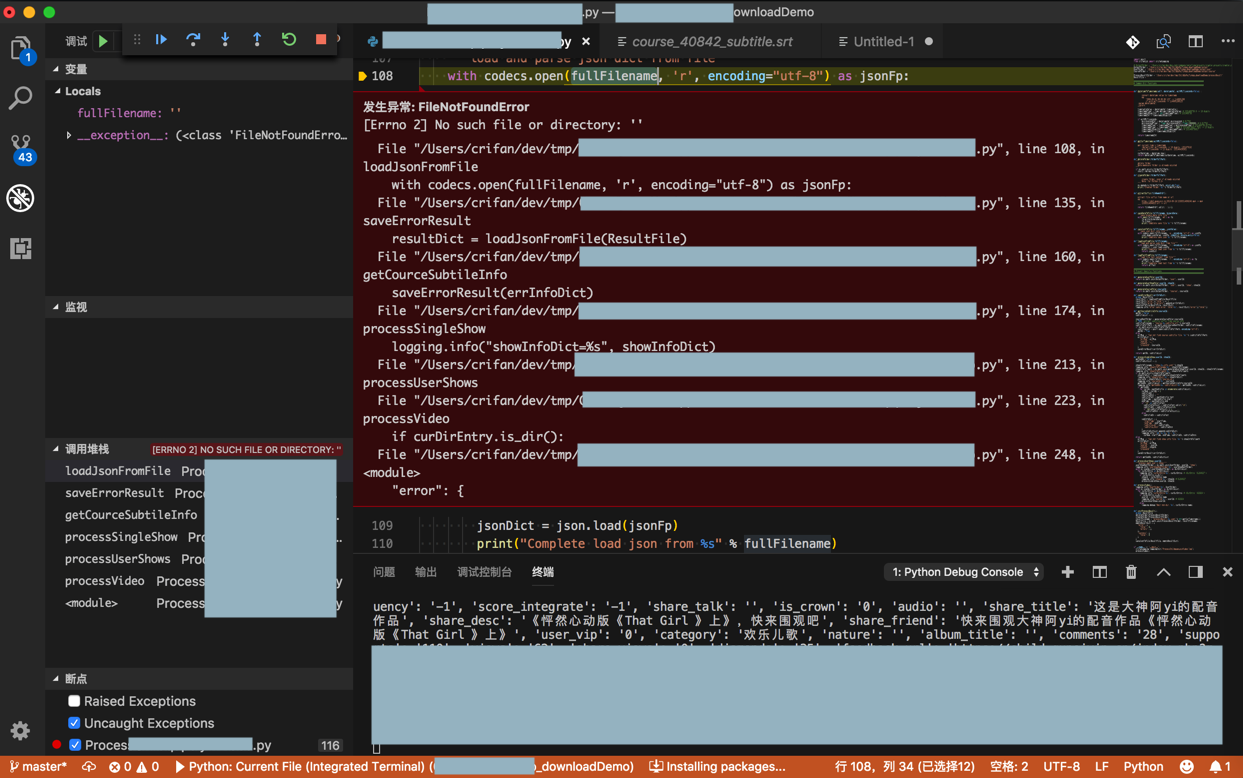The height and width of the screenshot is (778, 1243).
Task: Select the 终端 terminal panel tab
Action: (x=543, y=572)
